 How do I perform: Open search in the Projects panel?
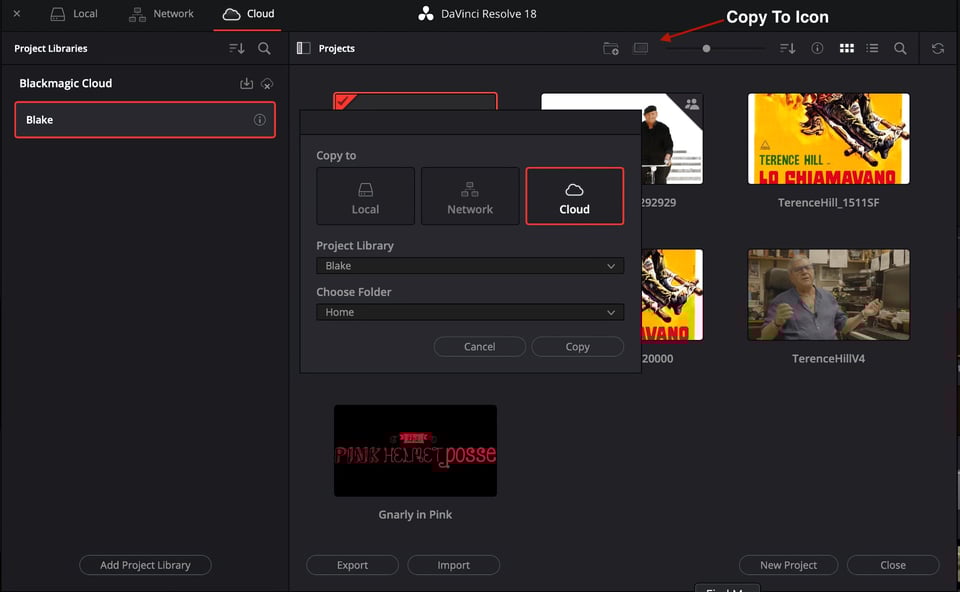point(899,47)
